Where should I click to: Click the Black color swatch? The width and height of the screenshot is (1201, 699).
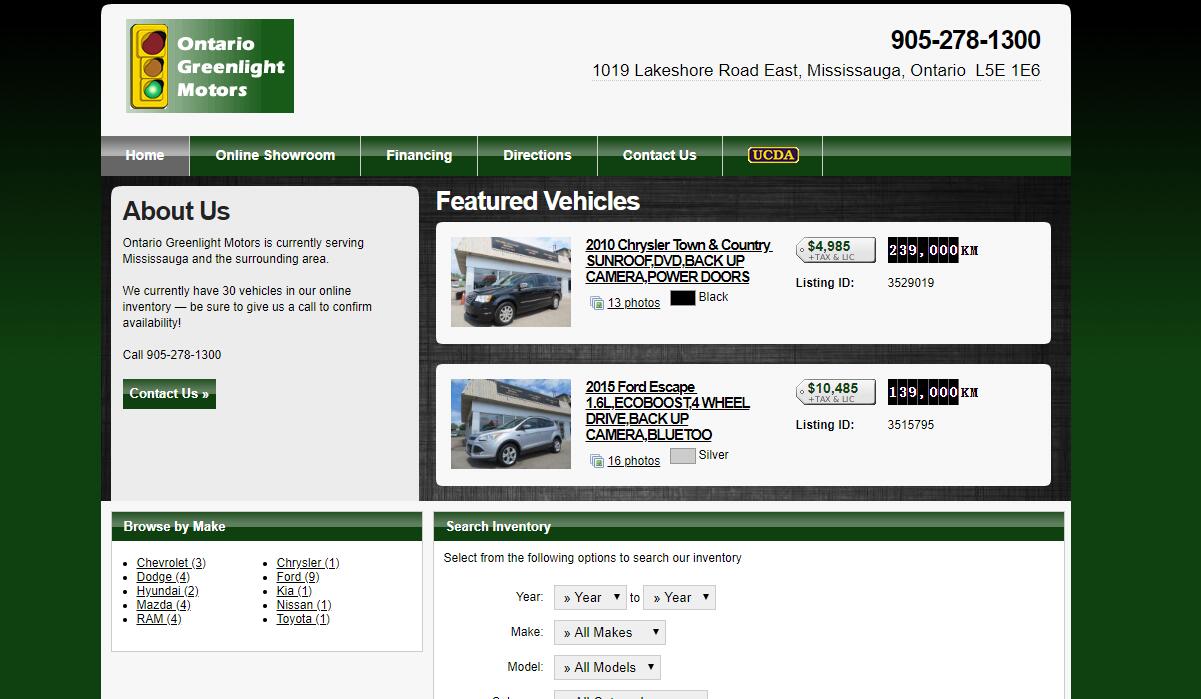pyautogui.click(x=683, y=298)
